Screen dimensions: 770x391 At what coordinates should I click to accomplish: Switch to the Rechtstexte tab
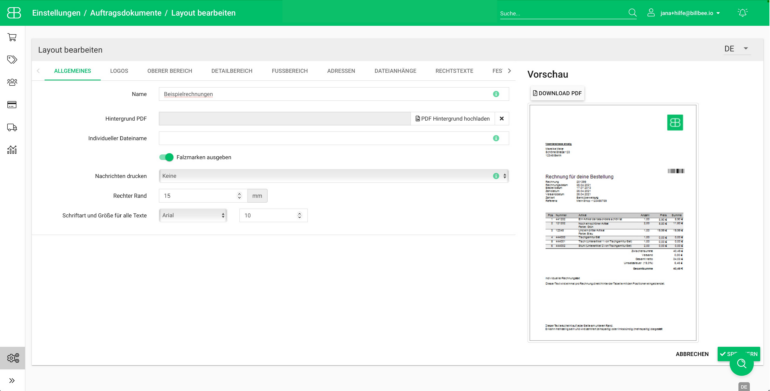[x=454, y=71]
